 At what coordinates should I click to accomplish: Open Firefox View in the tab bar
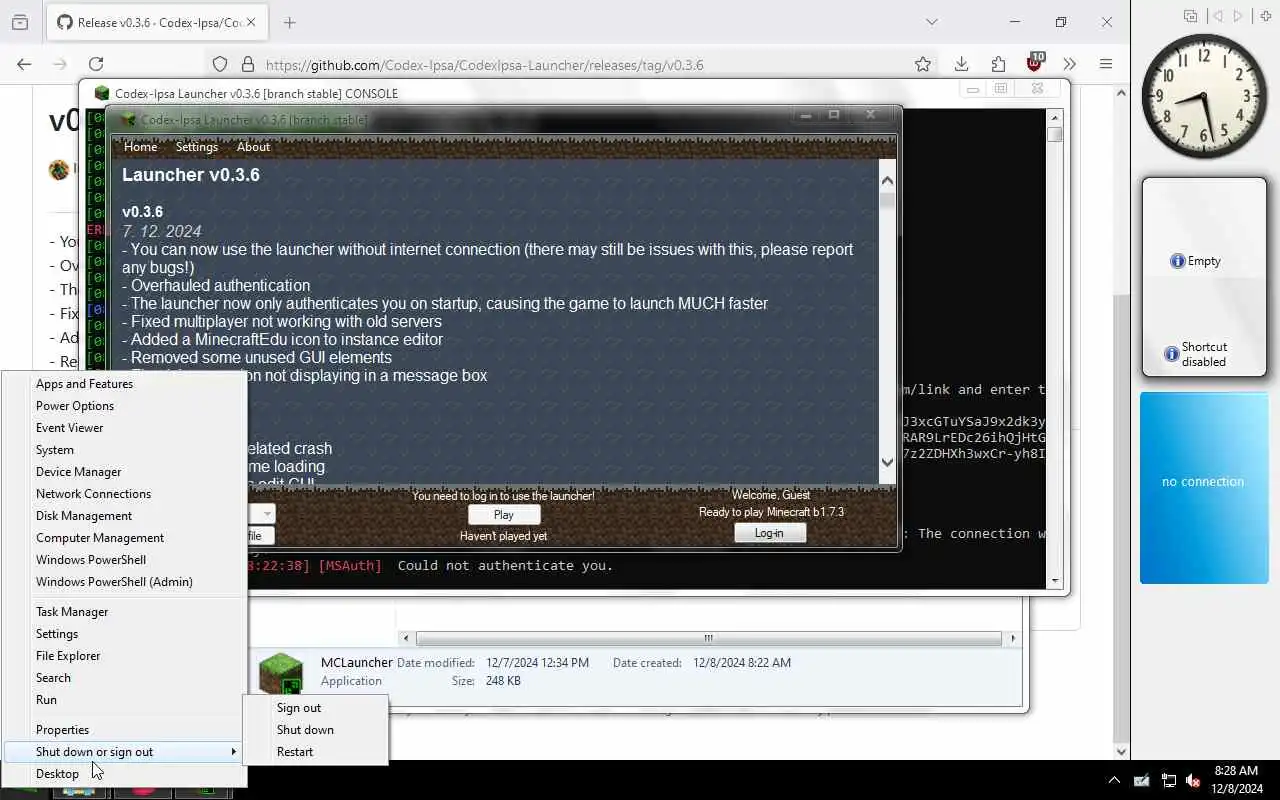click(x=19, y=22)
